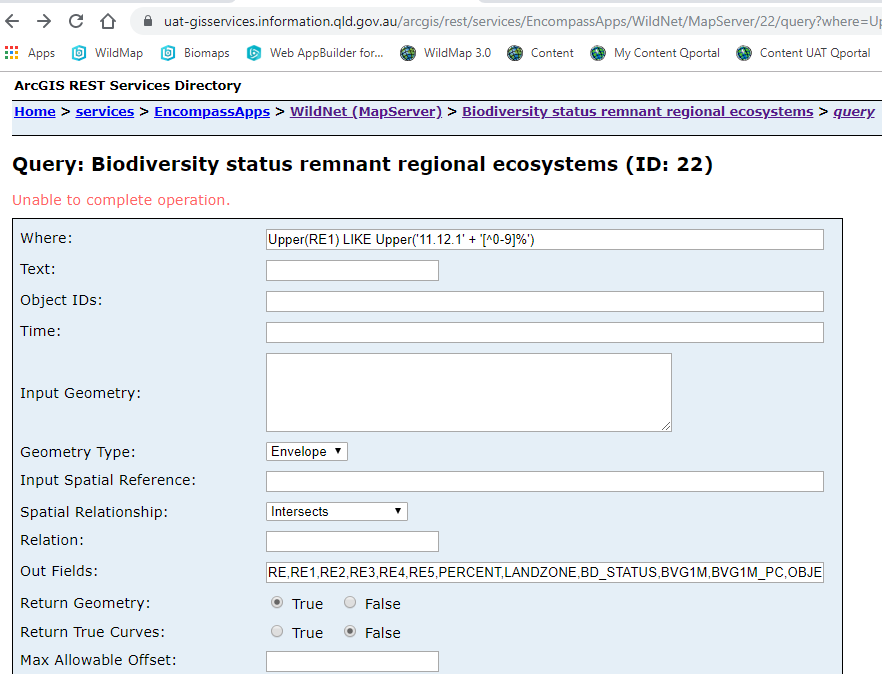This screenshot has height=674, width=882.
Task: Click the 'Unable to complete operation.' message
Action: pos(121,200)
